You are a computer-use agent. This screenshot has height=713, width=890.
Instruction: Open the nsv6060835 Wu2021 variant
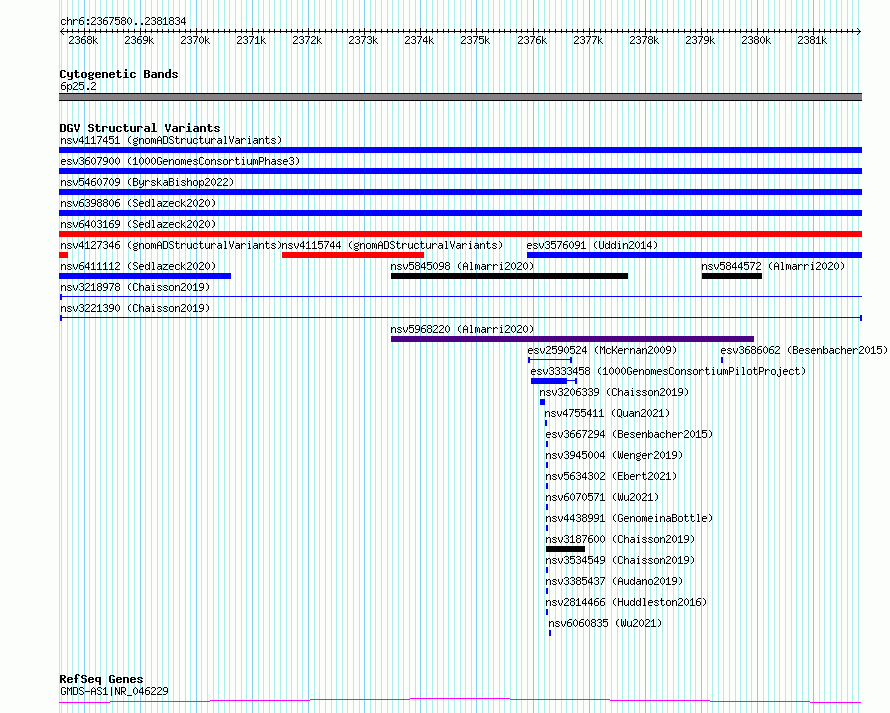click(605, 623)
